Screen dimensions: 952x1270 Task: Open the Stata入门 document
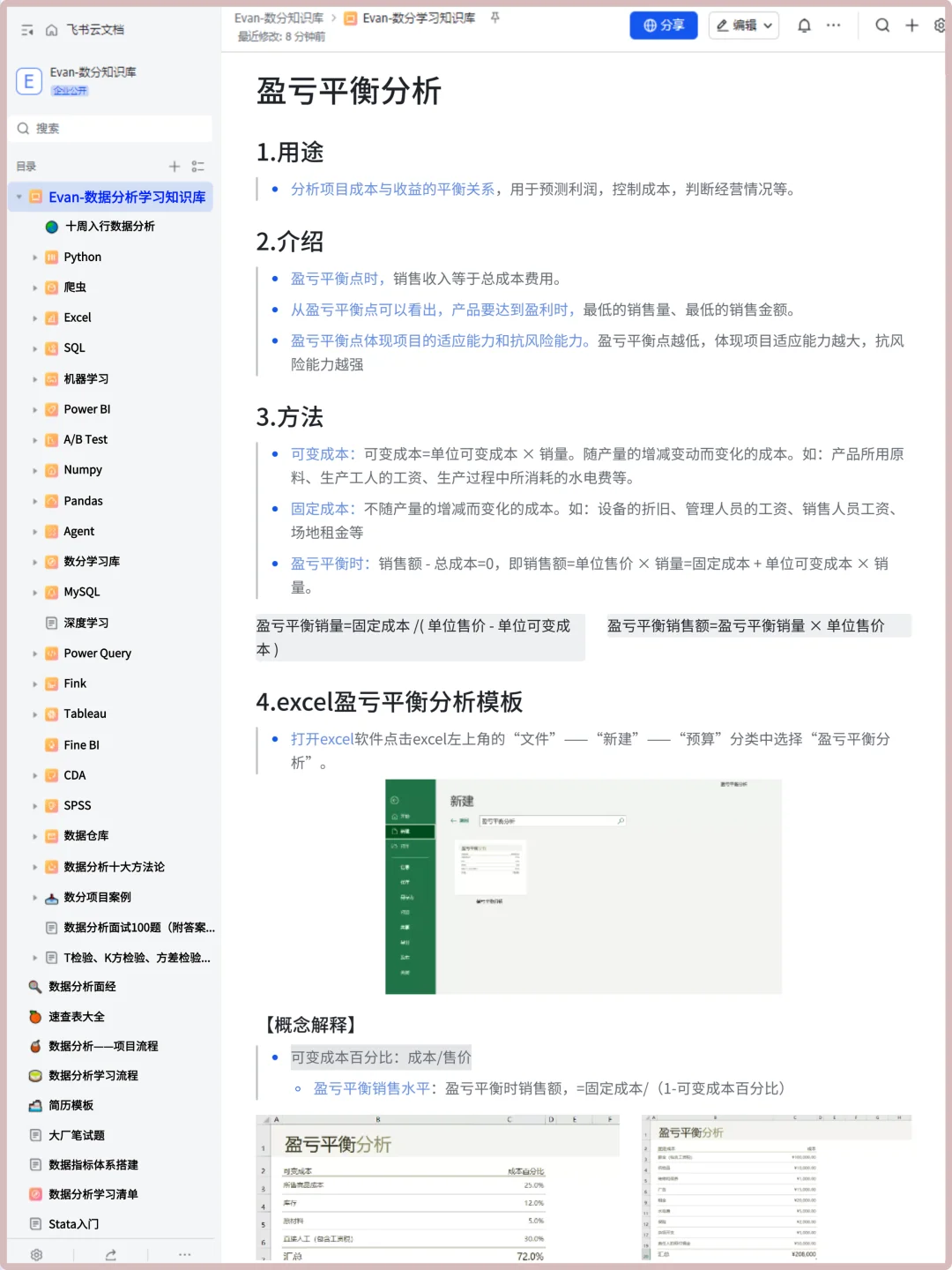(73, 1224)
